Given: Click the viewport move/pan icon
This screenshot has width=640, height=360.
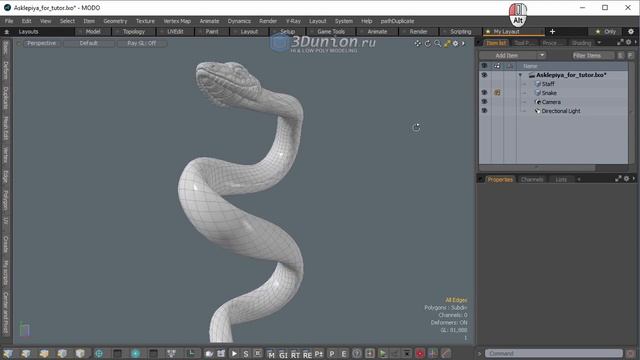Looking at the screenshot, I should click(x=418, y=43).
